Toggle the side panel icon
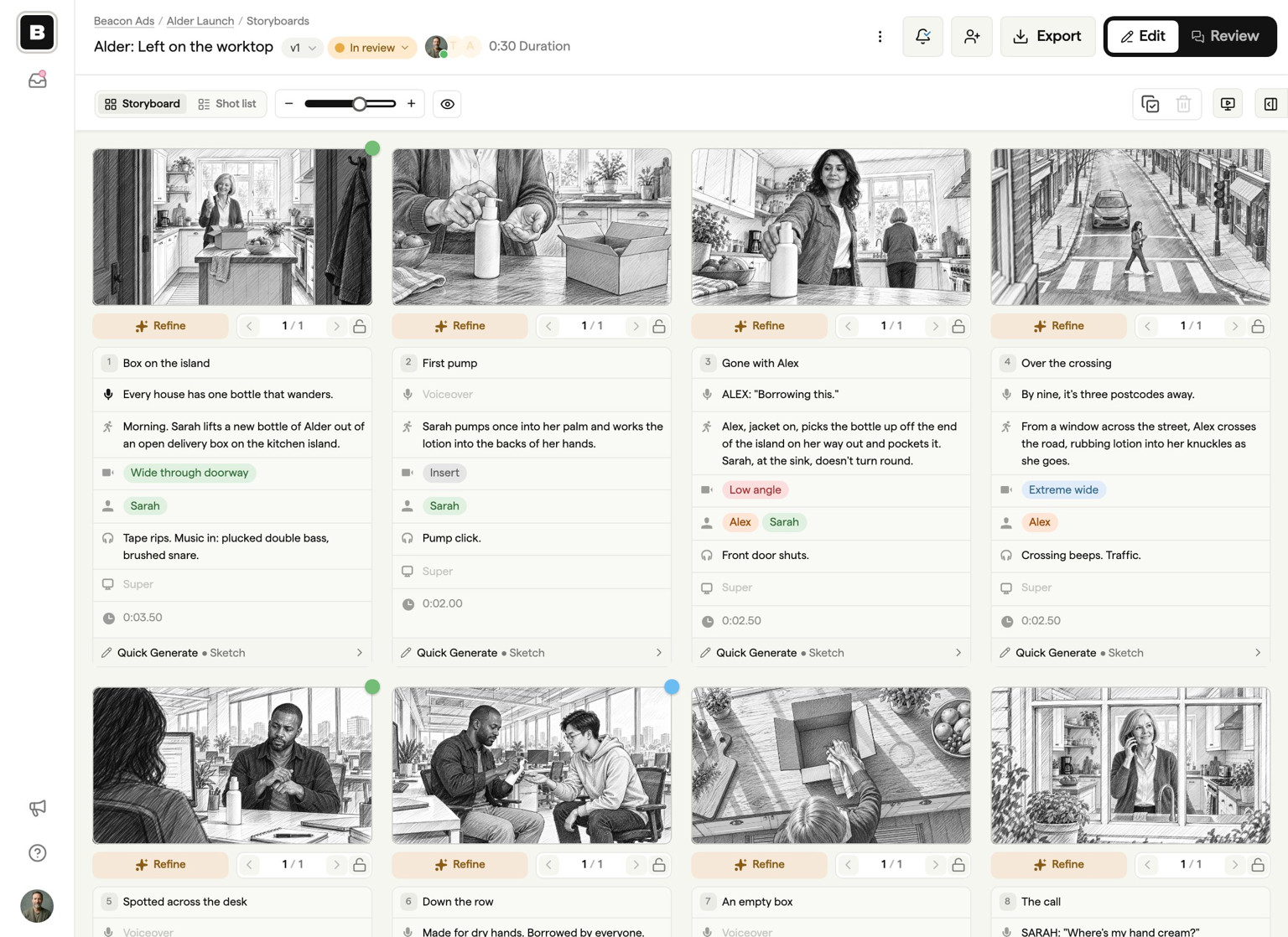 click(1271, 104)
